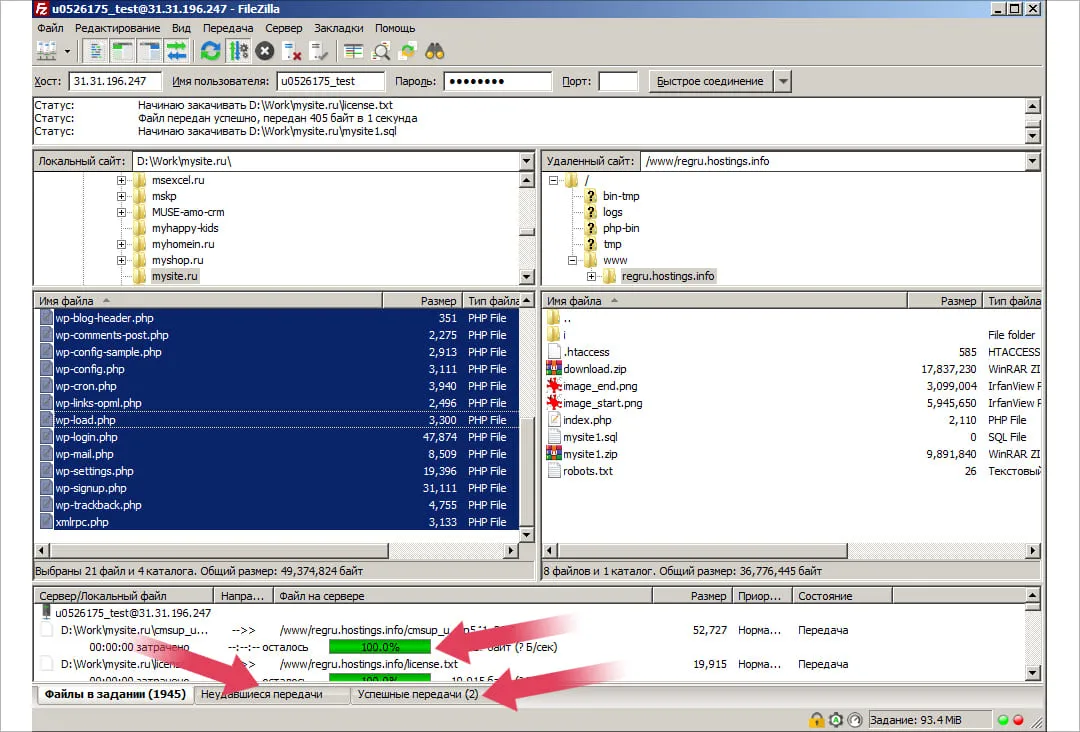Expand the regru.hostings.info remote folder

point(591,276)
